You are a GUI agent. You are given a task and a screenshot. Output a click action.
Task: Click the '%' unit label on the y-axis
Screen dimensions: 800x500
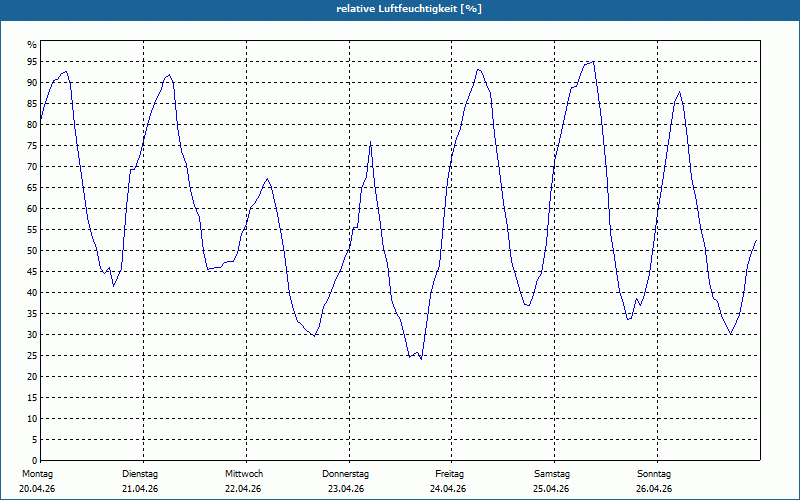click(x=32, y=45)
